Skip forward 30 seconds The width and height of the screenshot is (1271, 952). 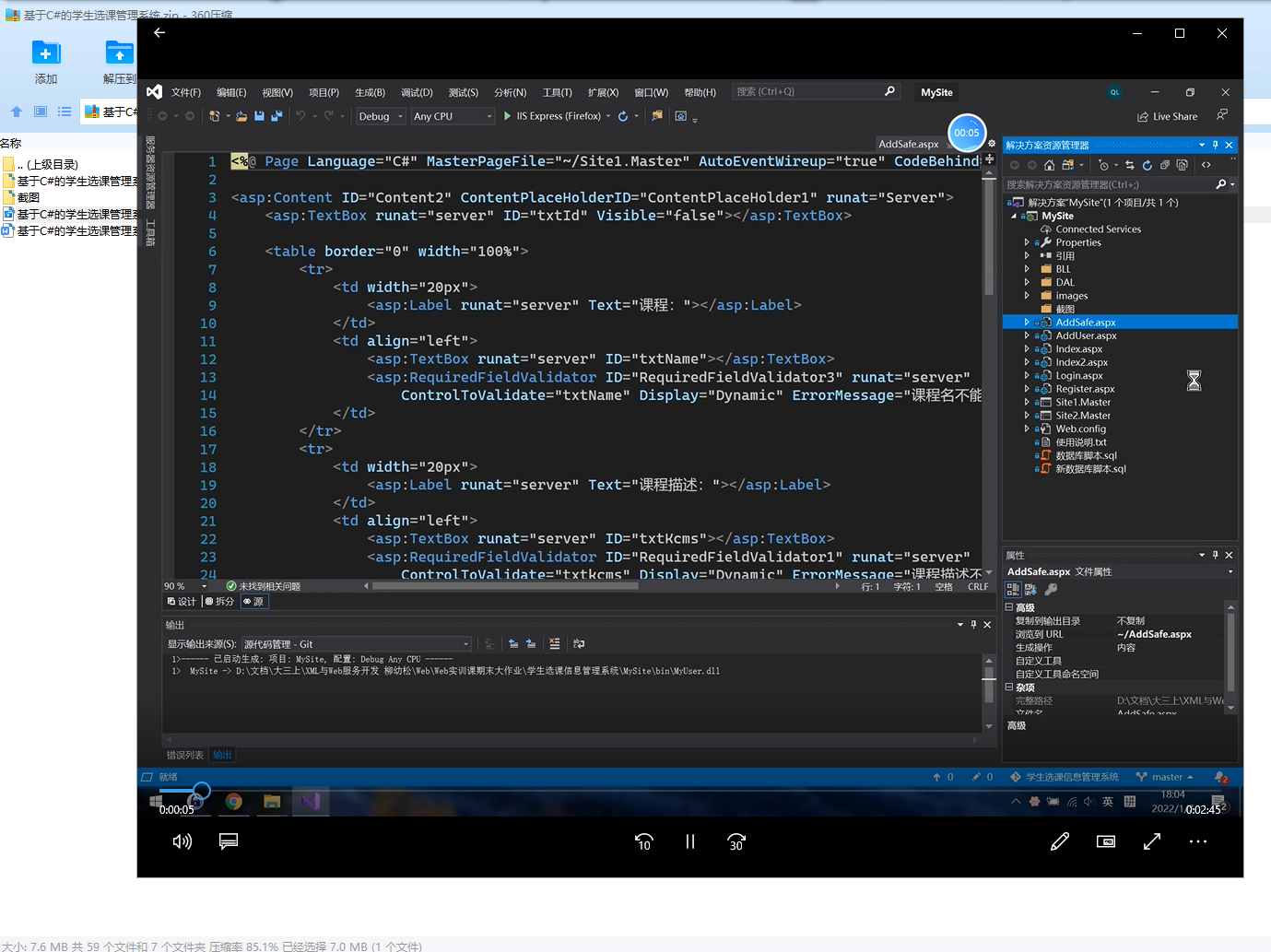[x=736, y=841]
